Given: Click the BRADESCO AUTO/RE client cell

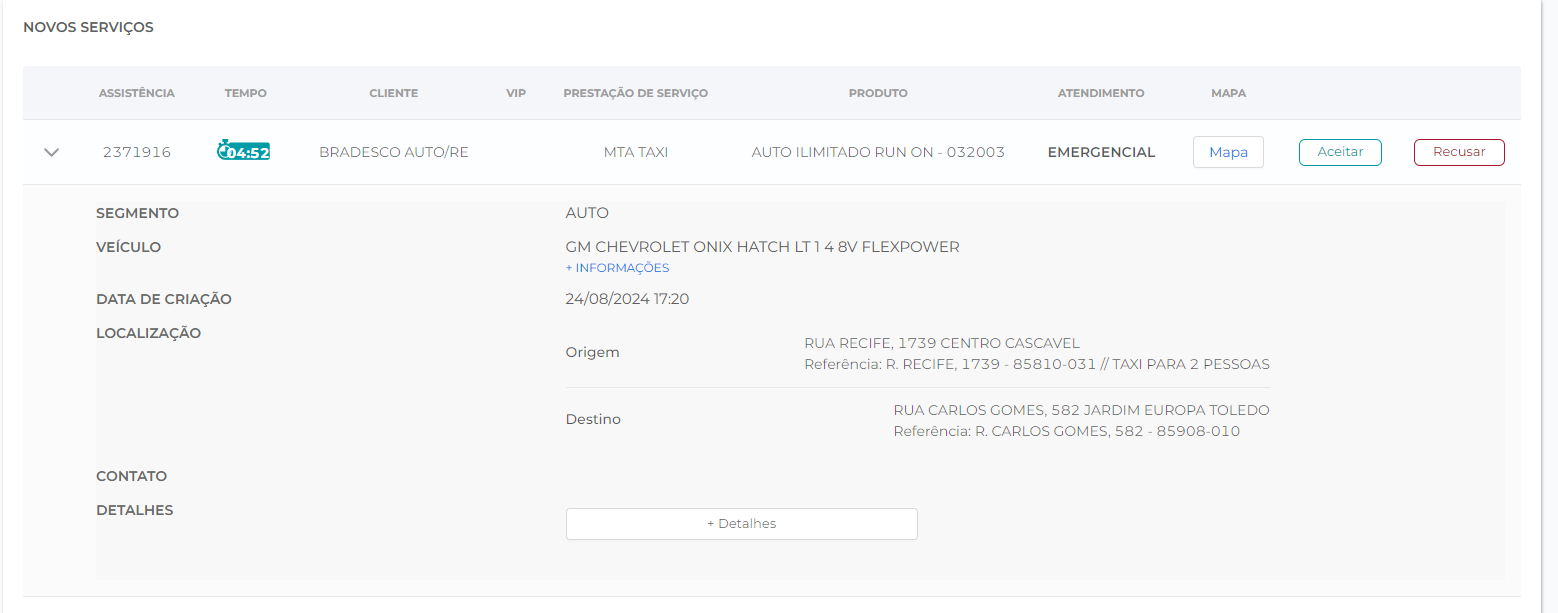Looking at the screenshot, I should pyautogui.click(x=394, y=152).
